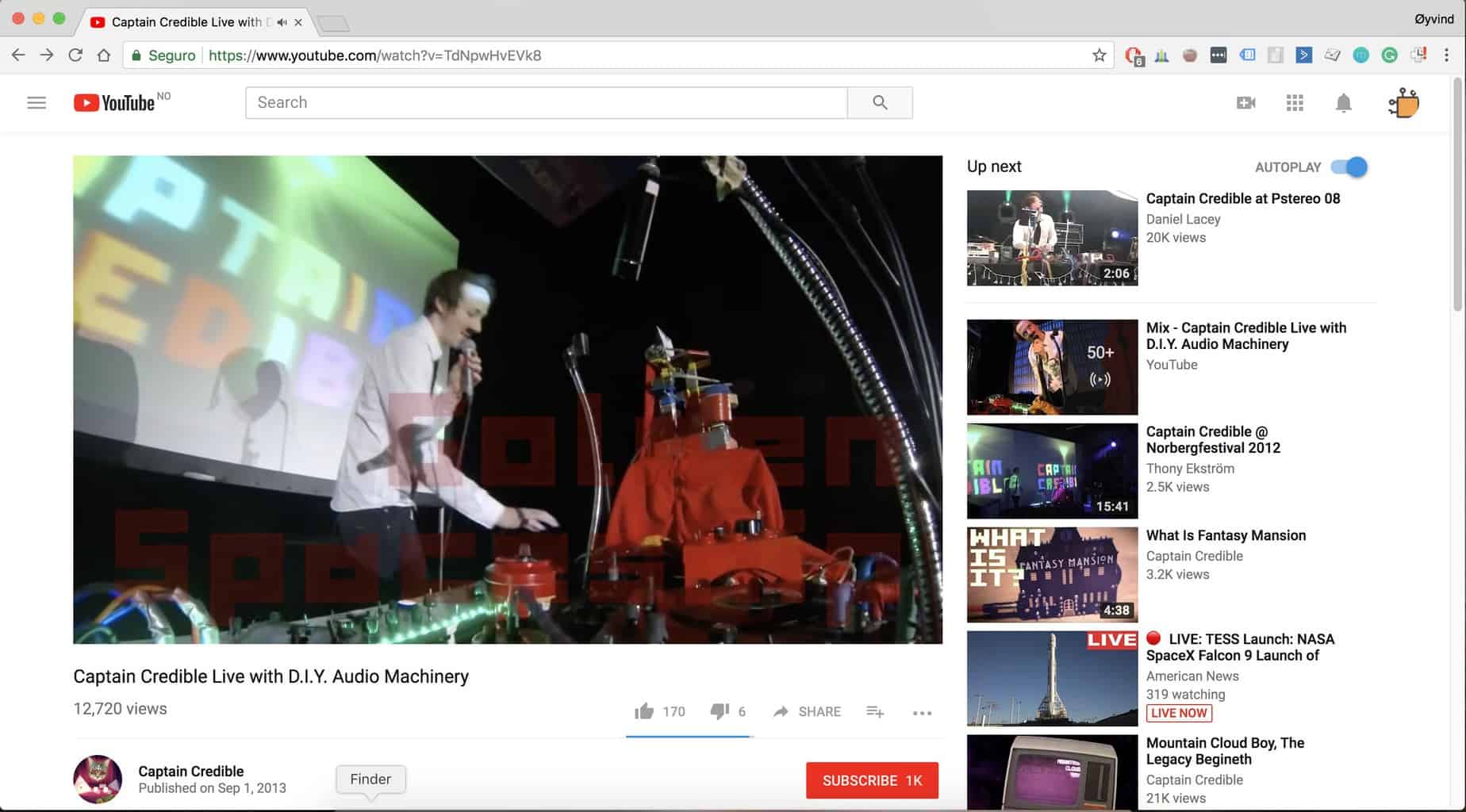1466x812 pixels.
Task: Select the browser address bar URL
Action: 374,56
